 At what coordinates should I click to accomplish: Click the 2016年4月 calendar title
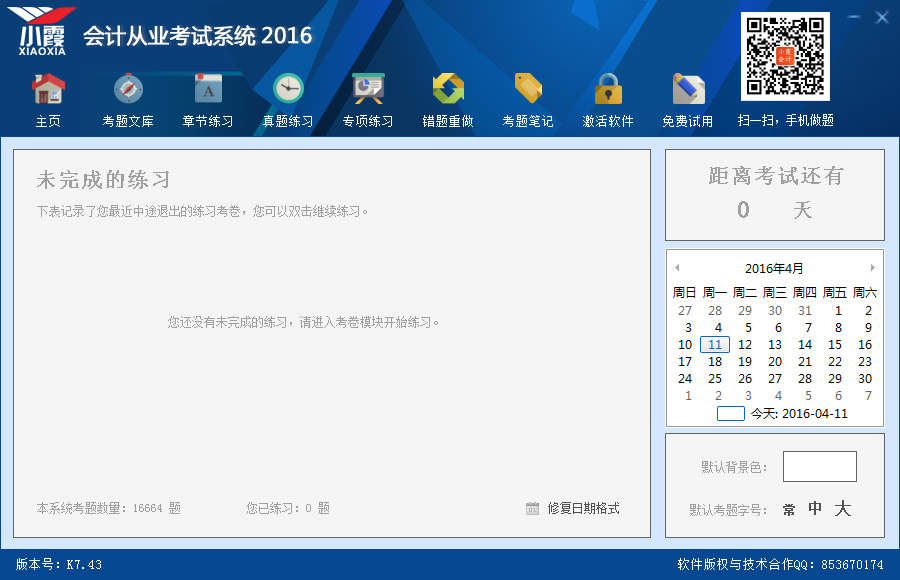click(774, 268)
